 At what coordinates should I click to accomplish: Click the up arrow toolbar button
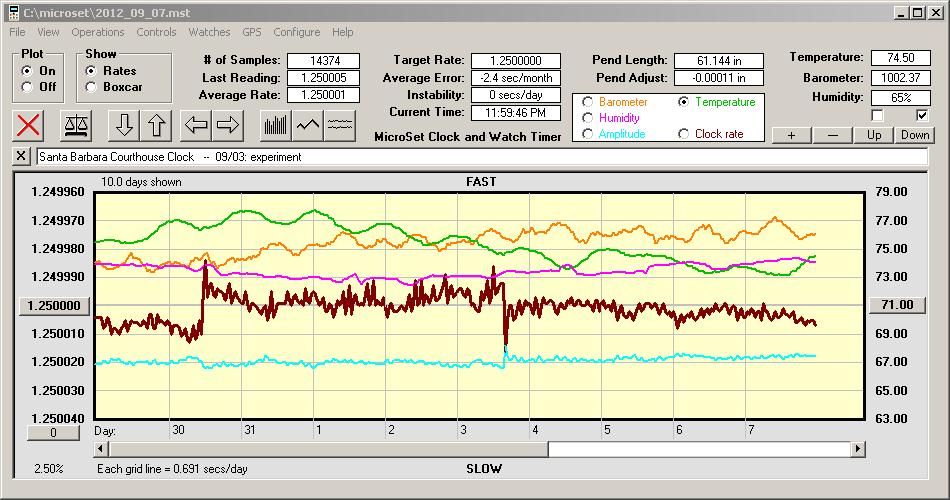pos(156,125)
